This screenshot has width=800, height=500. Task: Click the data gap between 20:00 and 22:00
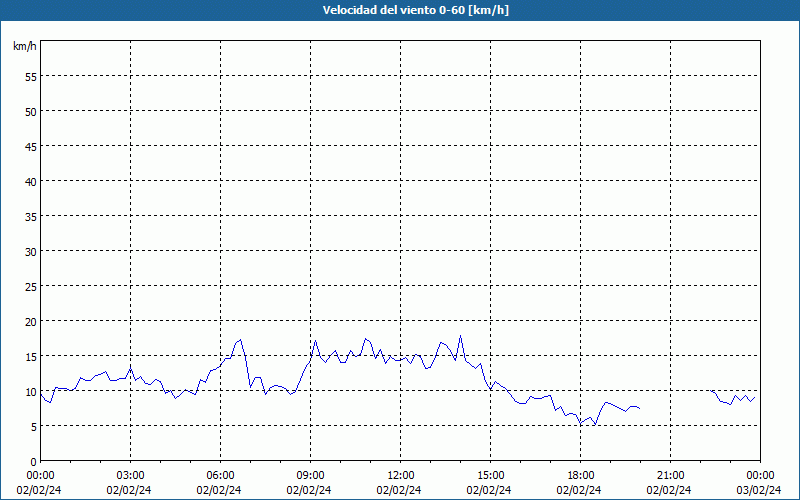(676, 401)
